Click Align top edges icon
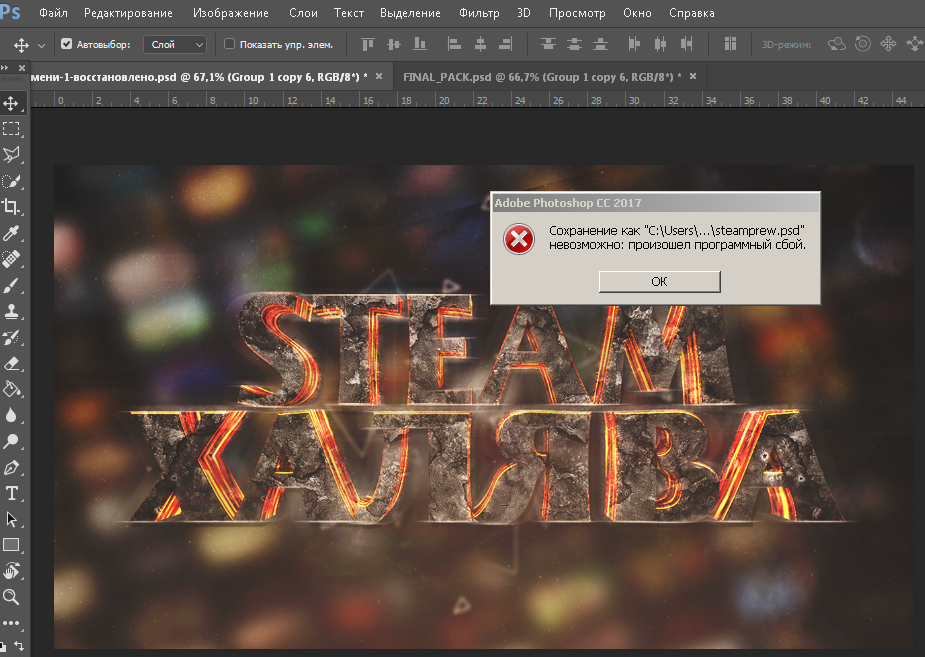925x657 pixels. click(x=368, y=44)
